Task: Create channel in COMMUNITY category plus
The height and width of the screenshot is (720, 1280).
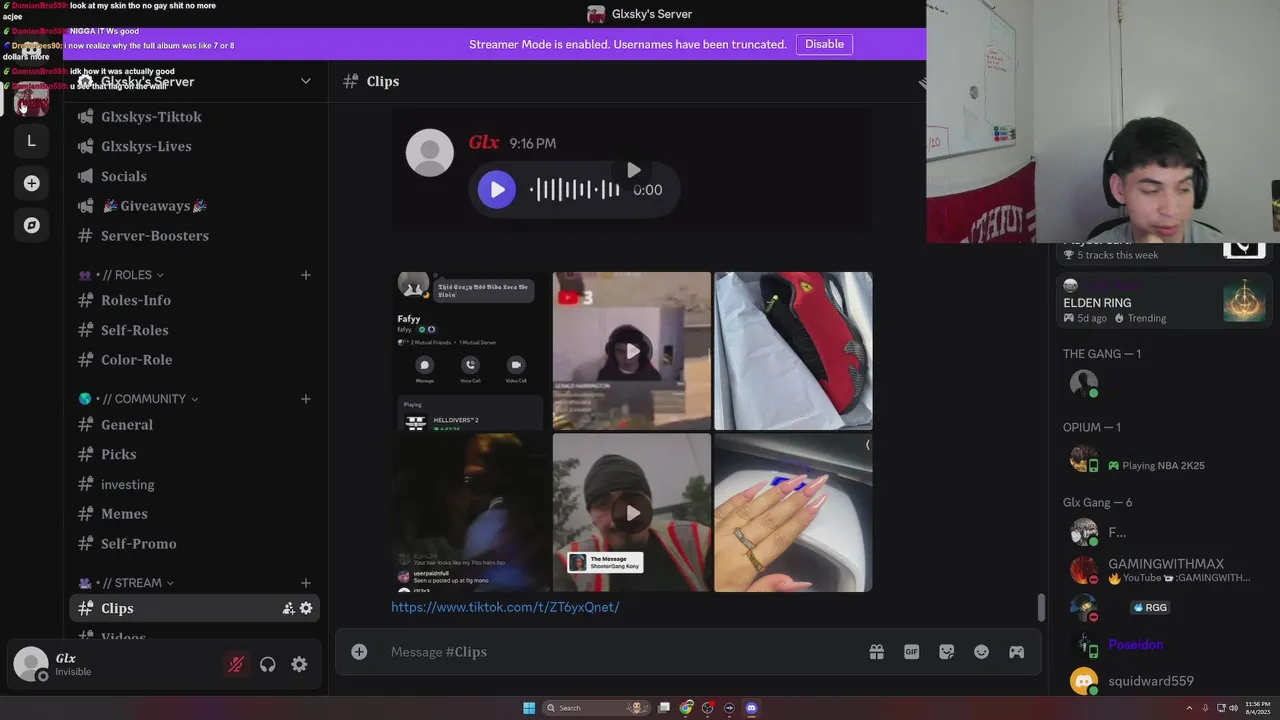Action: point(306,399)
